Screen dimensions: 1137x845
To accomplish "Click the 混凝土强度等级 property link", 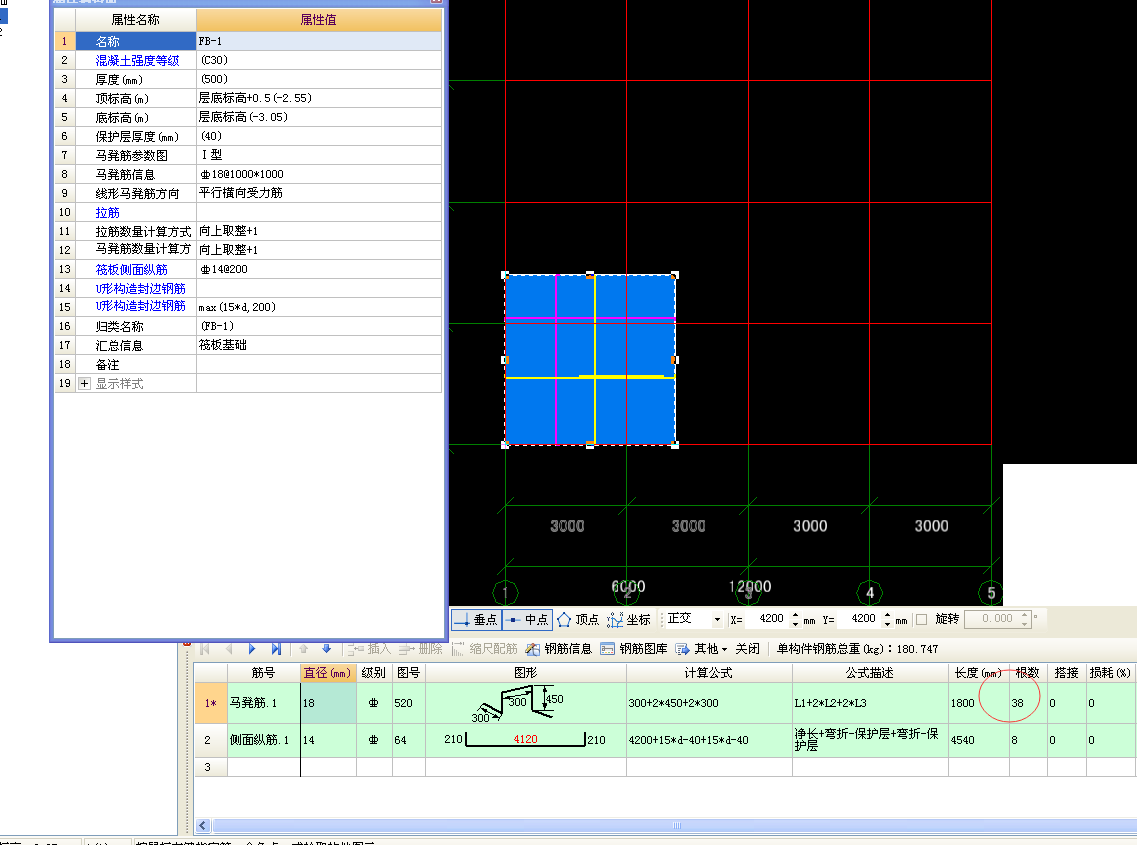I will (x=137, y=60).
